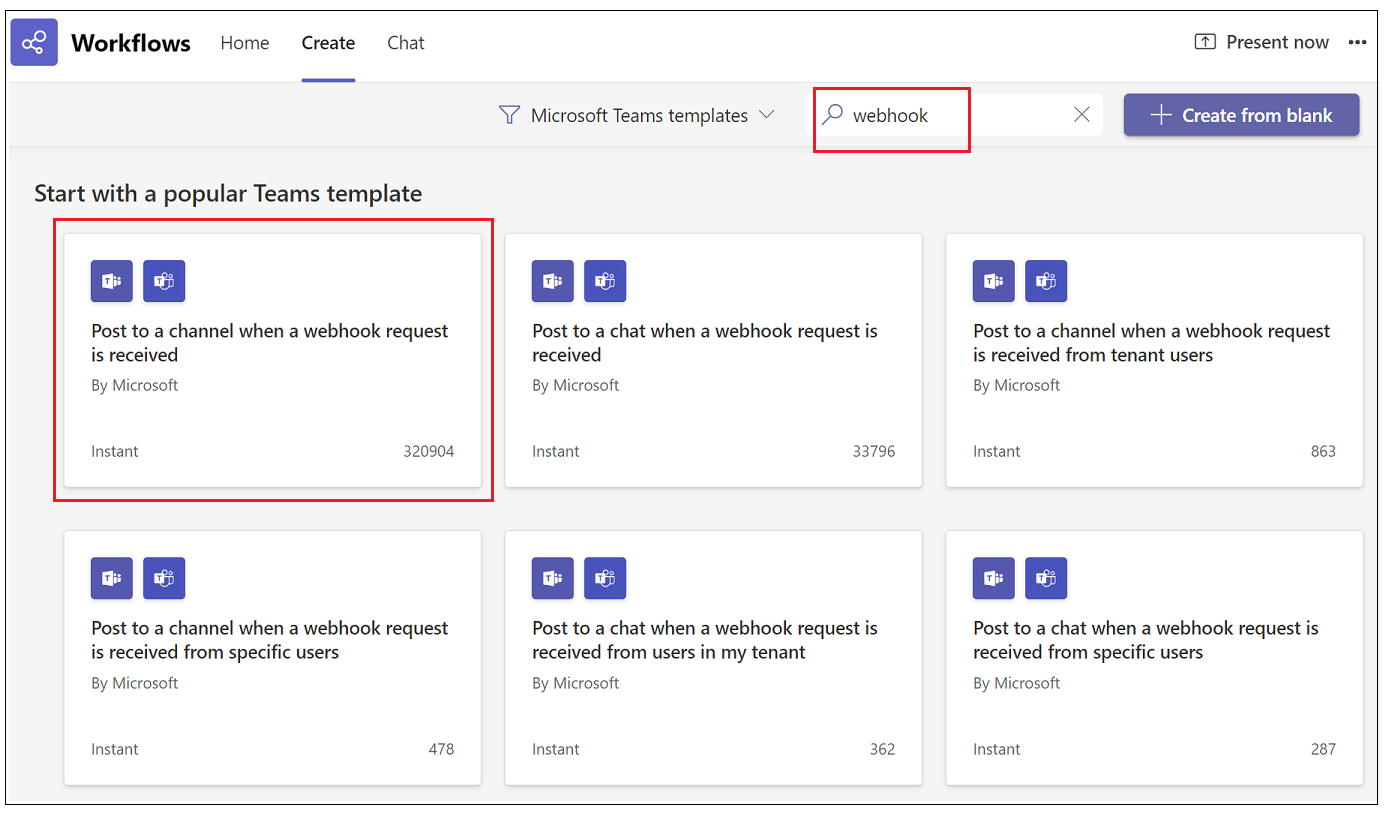Click first Teams icon on the 478 card
The height and width of the screenshot is (816, 1387).
(x=112, y=578)
